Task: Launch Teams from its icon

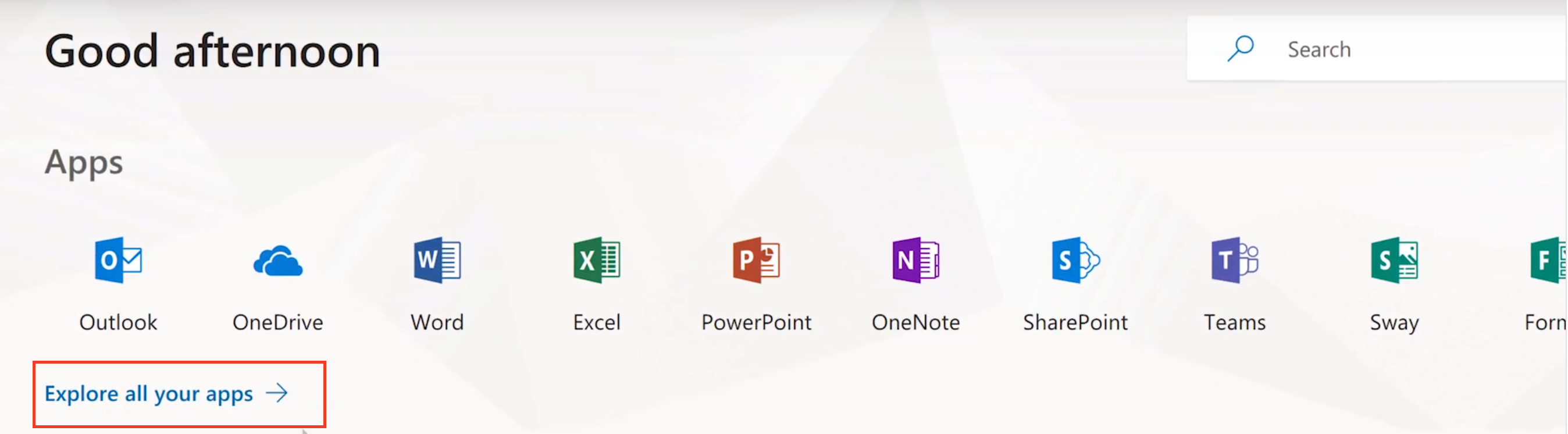Action: (x=1234, y=260)
